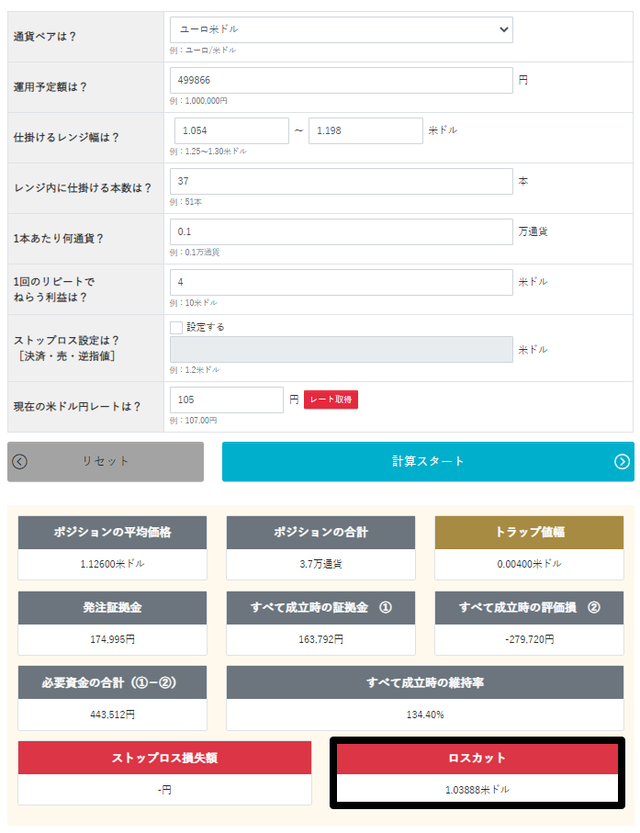
Task: Click the 1本あたり何通貨？ label
Action: click(x=58, y=239)
